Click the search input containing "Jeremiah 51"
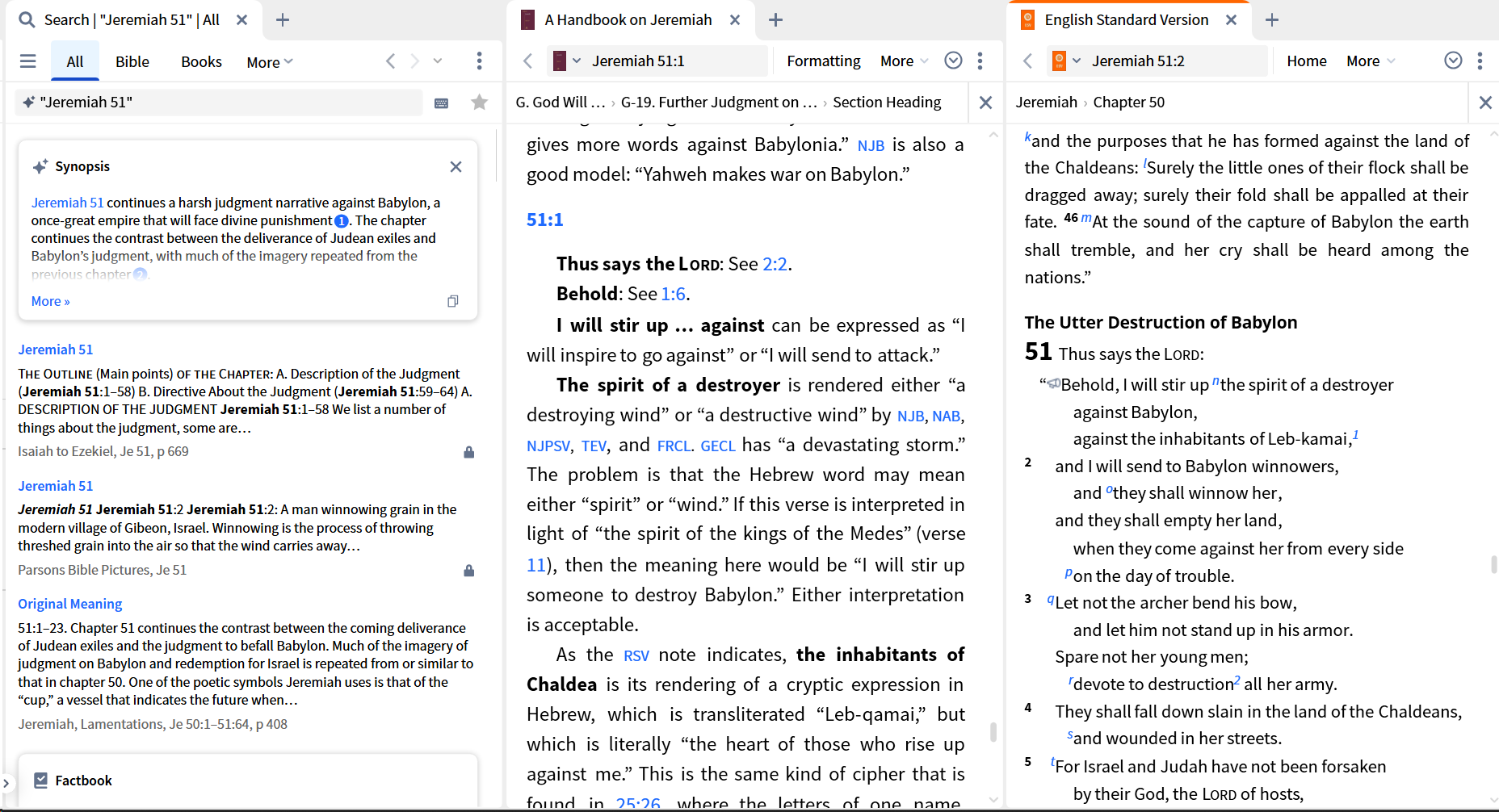 click(220, 103)
